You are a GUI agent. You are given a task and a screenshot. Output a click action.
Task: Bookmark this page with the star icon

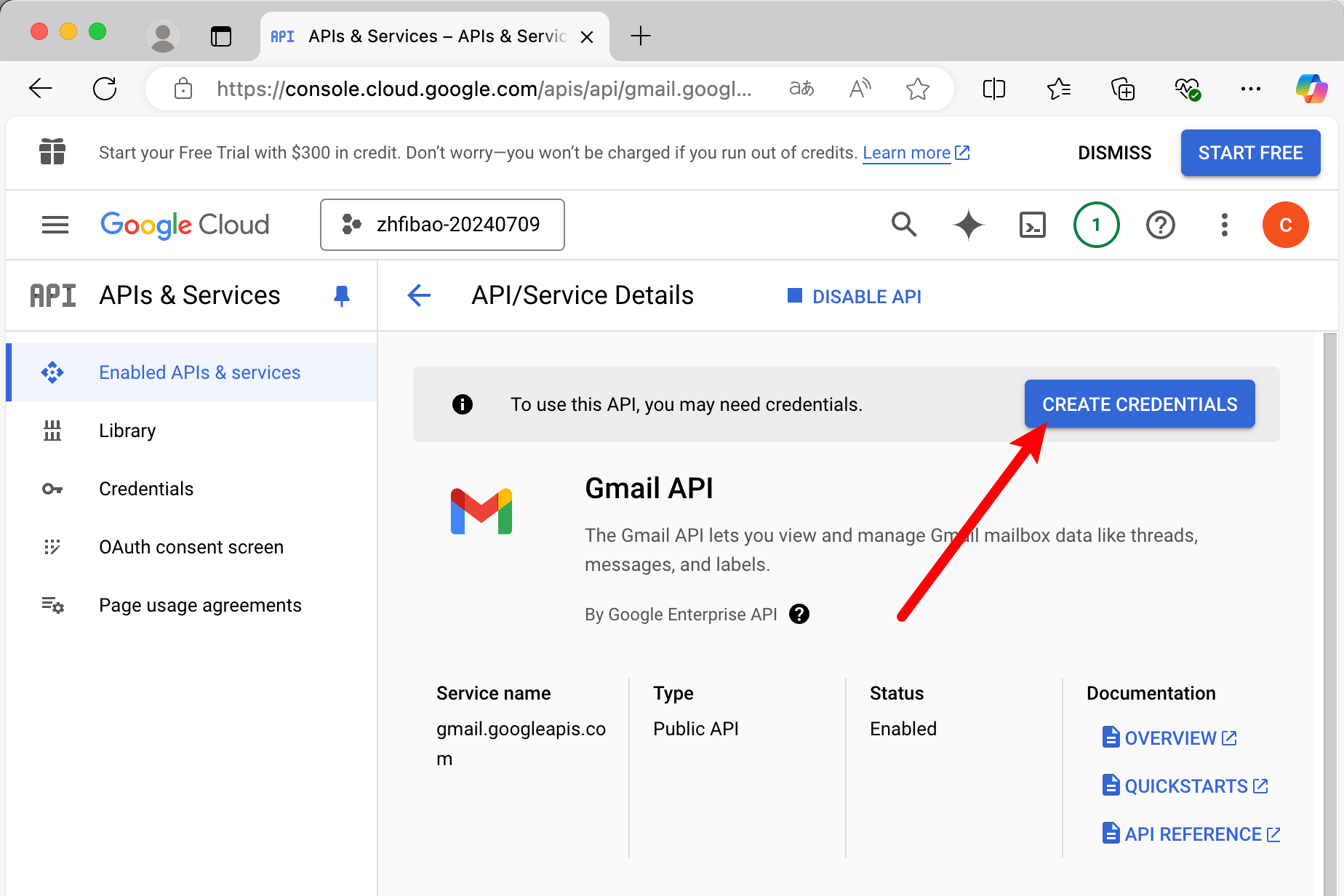click(x=918, y=89)
